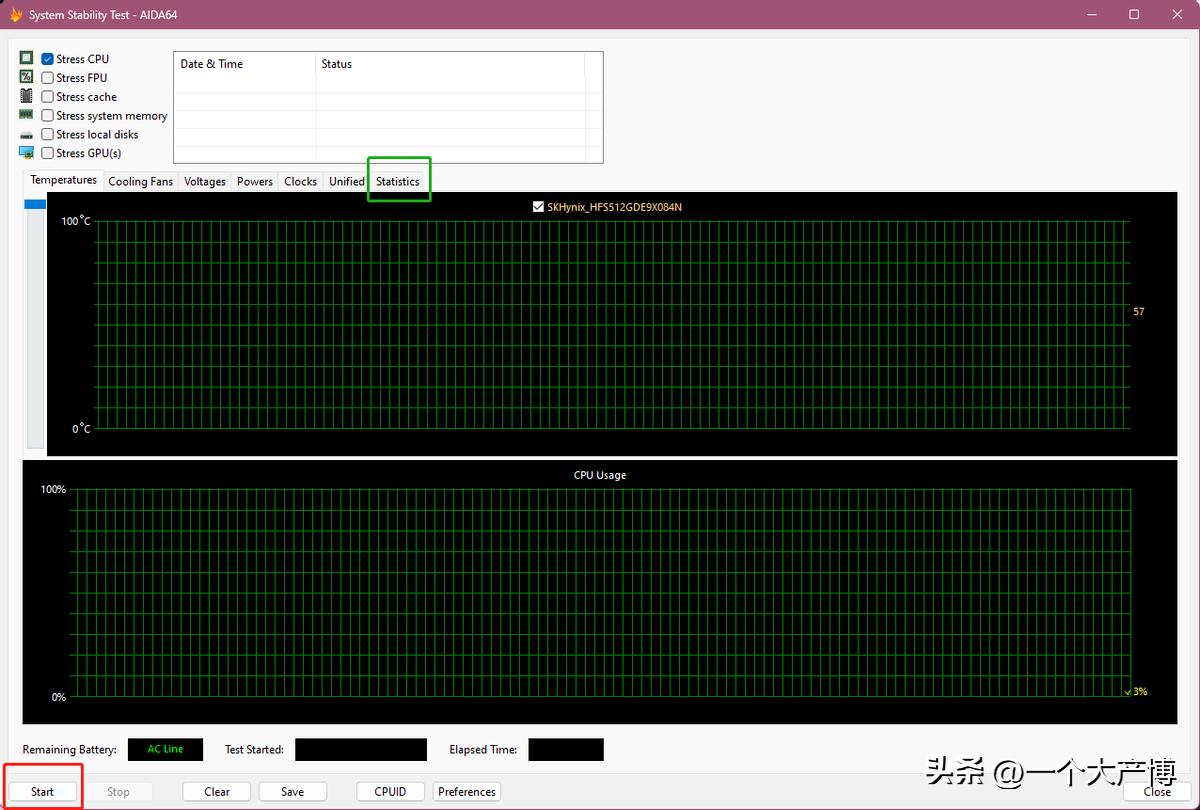Enable Stress system memory testing

(46, 115)
